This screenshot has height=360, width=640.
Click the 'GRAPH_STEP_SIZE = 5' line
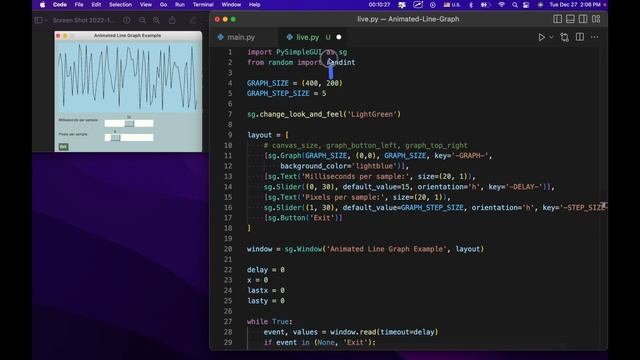point(287,93)
